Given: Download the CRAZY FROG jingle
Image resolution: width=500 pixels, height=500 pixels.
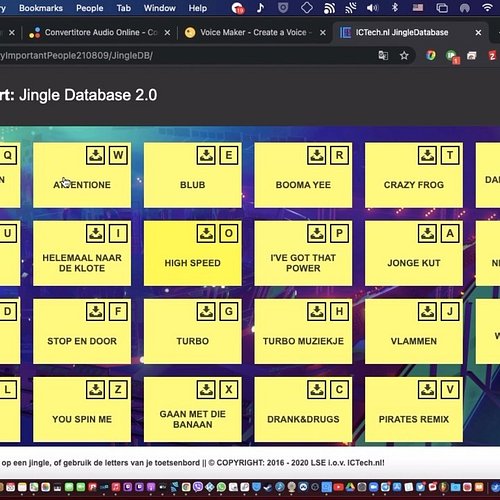Looking at the screenshot, I should click(427, 155).
